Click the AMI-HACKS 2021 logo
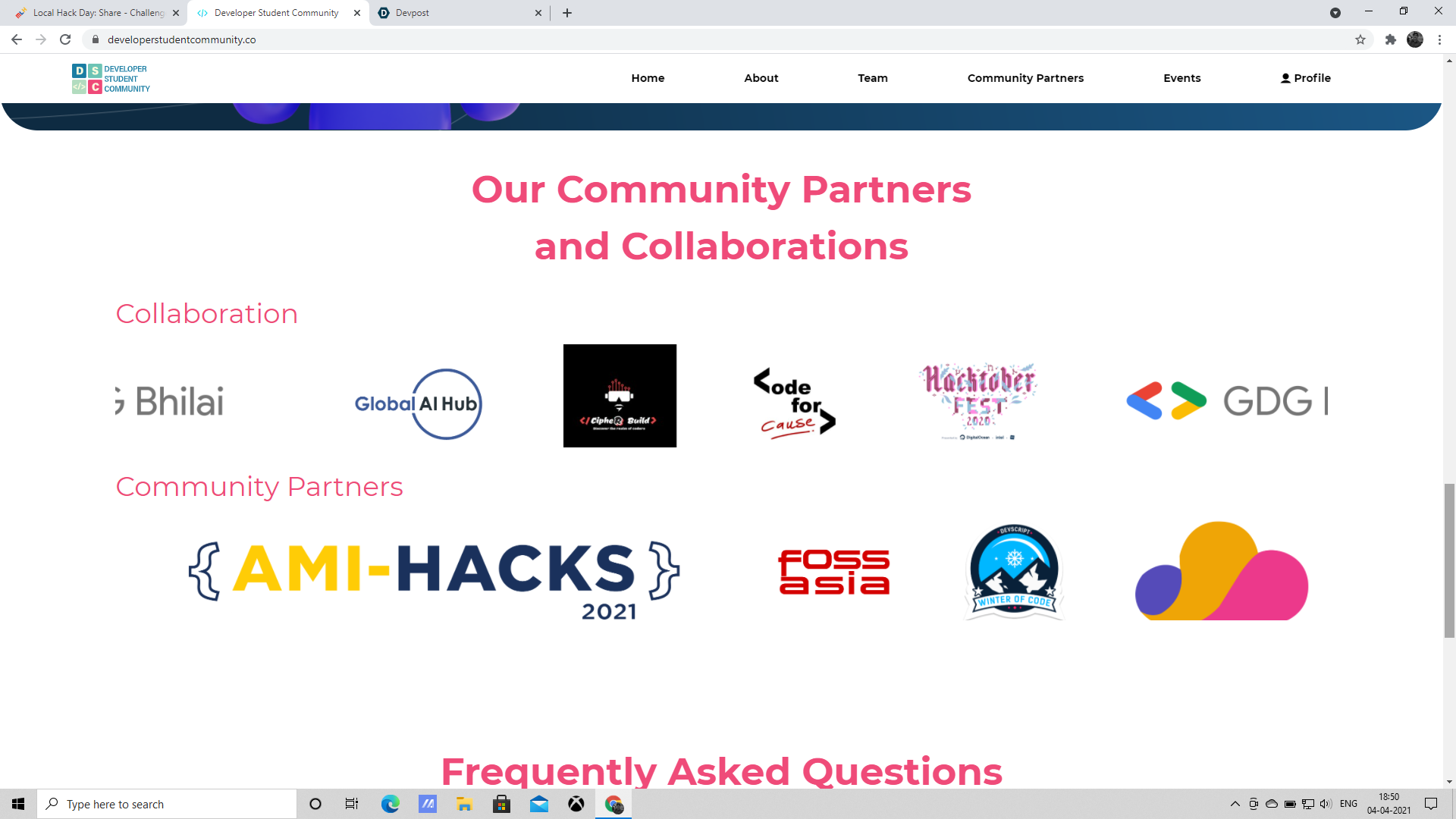 434,578
